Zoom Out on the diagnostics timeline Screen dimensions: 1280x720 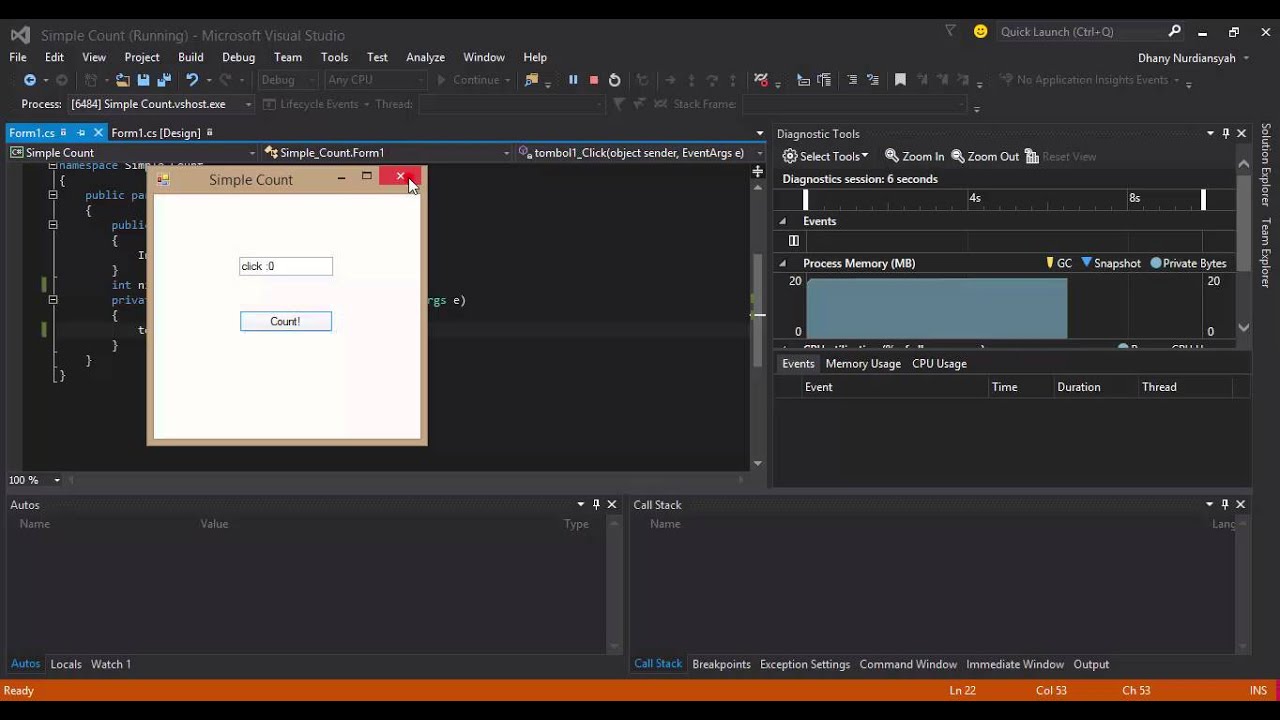[985, 156]
